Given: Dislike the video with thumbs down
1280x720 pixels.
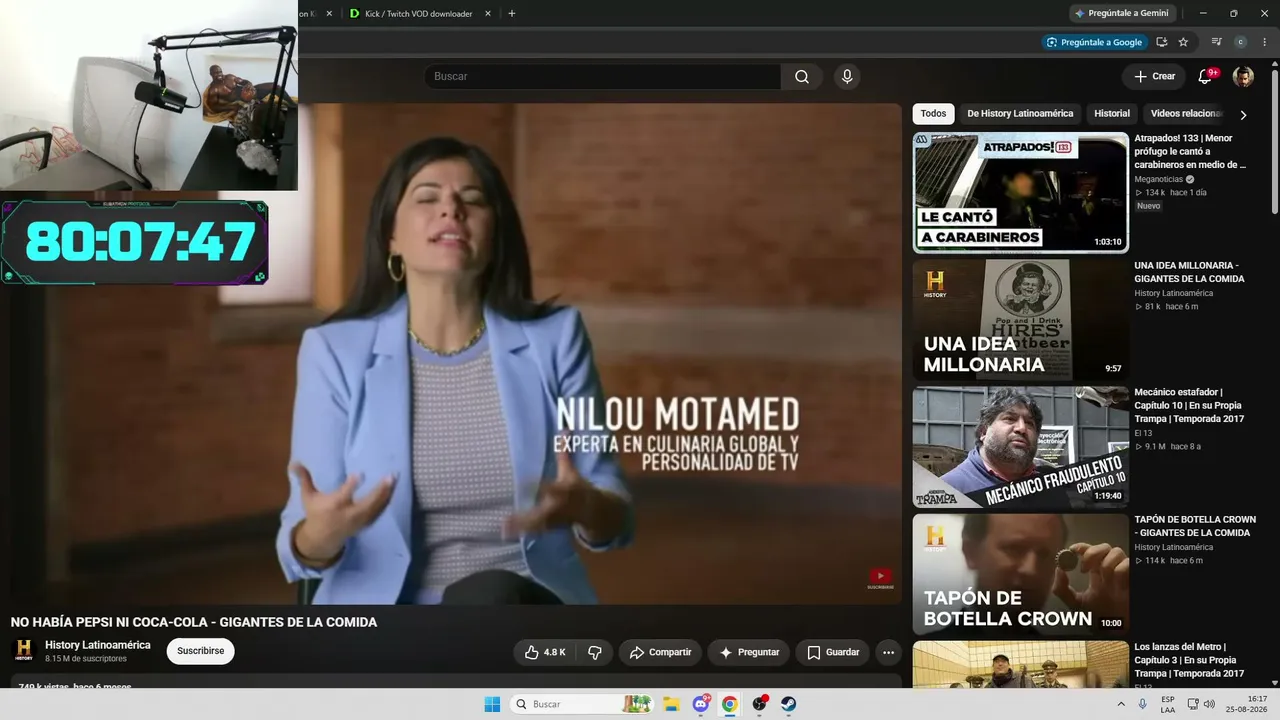Looking at the screenshot, I should (595, 652).
